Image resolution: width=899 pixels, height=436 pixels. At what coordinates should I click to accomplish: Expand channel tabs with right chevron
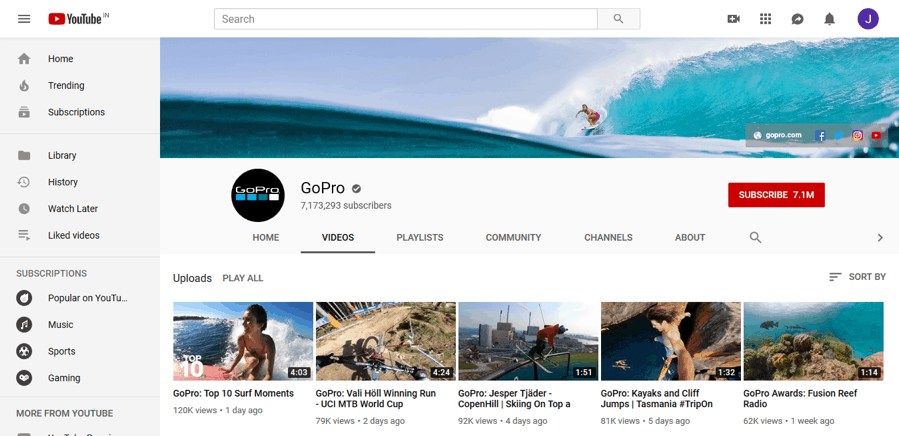880,238
